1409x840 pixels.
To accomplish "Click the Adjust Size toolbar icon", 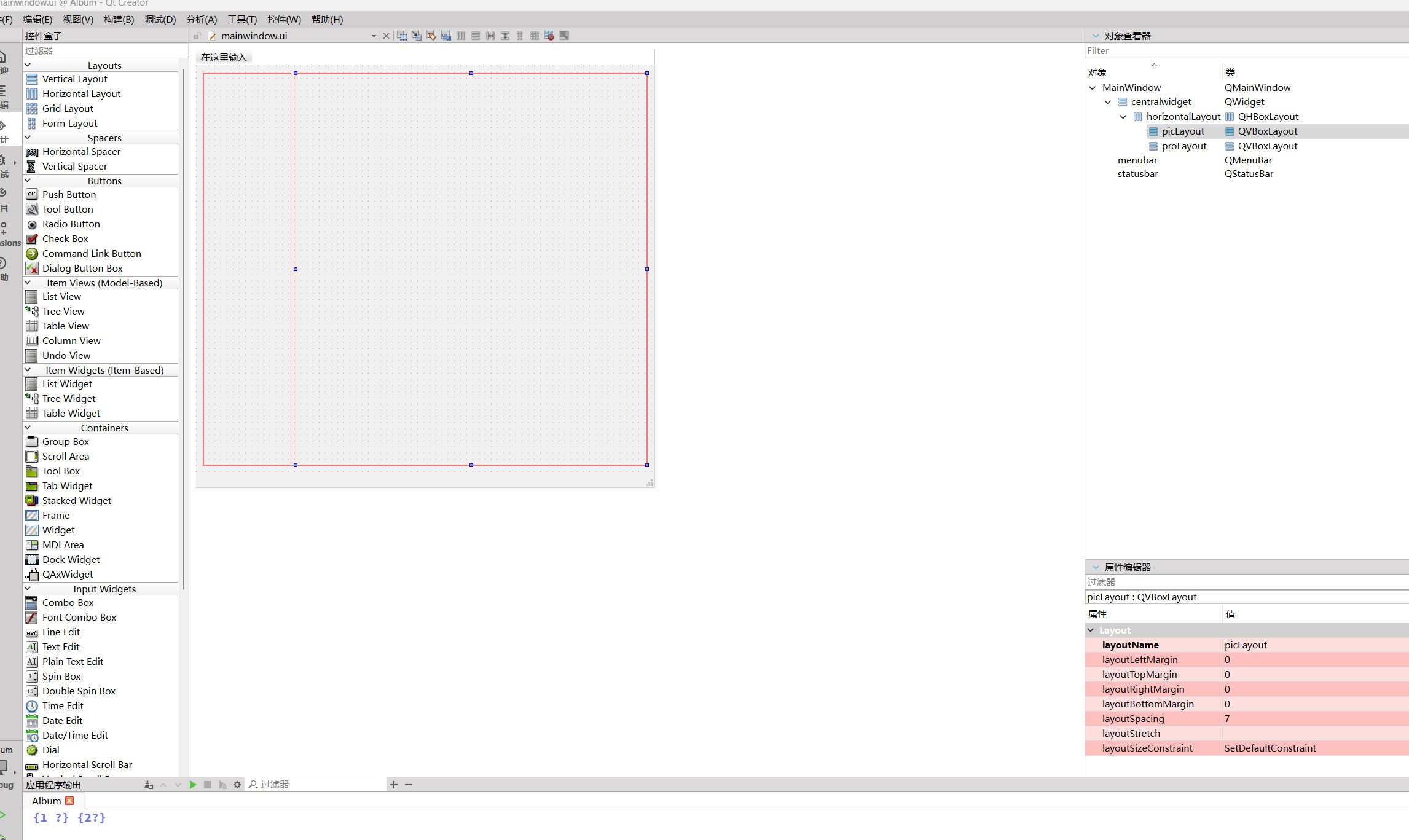I will 564,36.
